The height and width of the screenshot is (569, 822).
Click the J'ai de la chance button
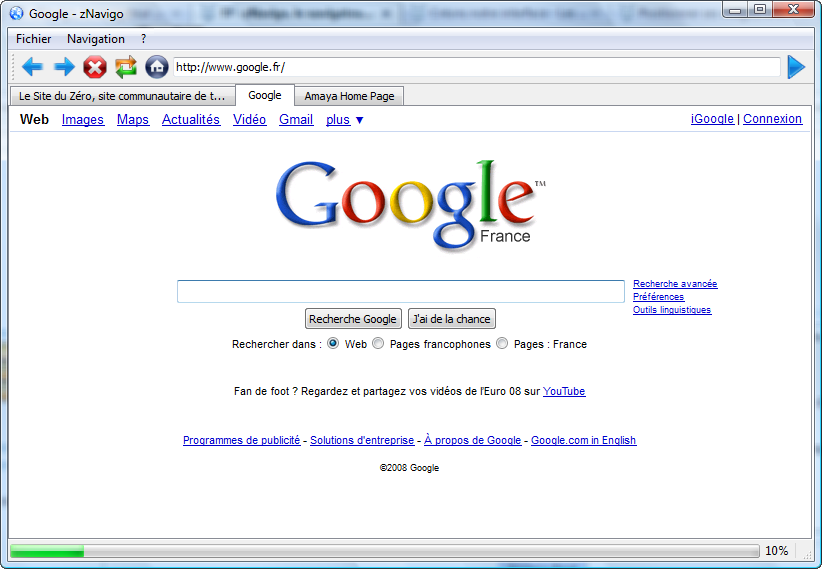pyautogui.click(x=451, y=319)
